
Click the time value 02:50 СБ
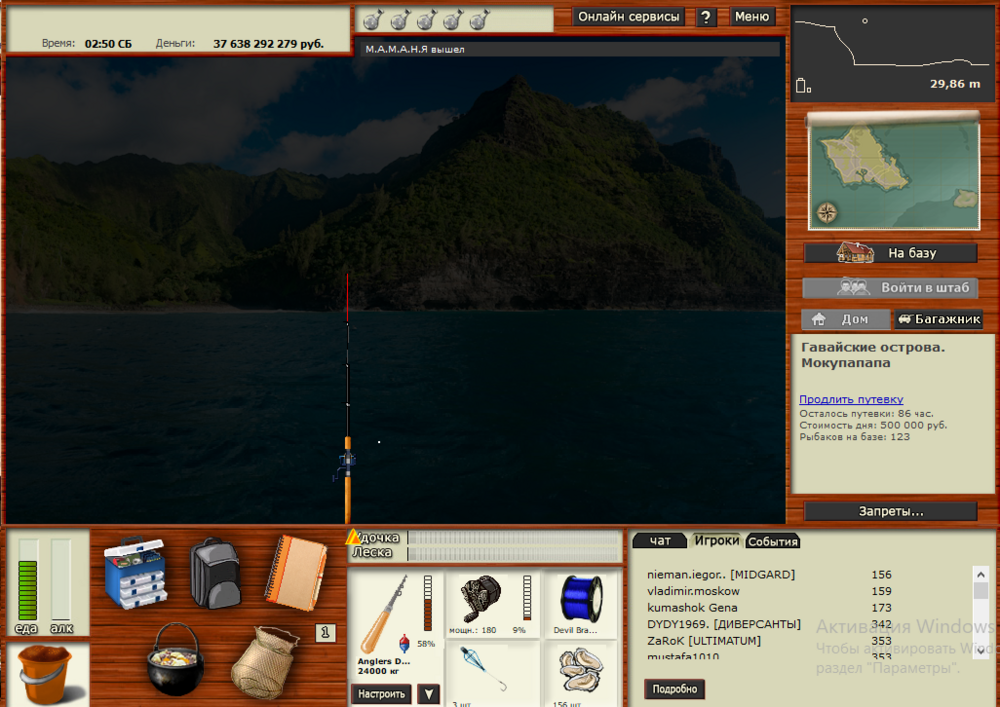tap(108, 44)
